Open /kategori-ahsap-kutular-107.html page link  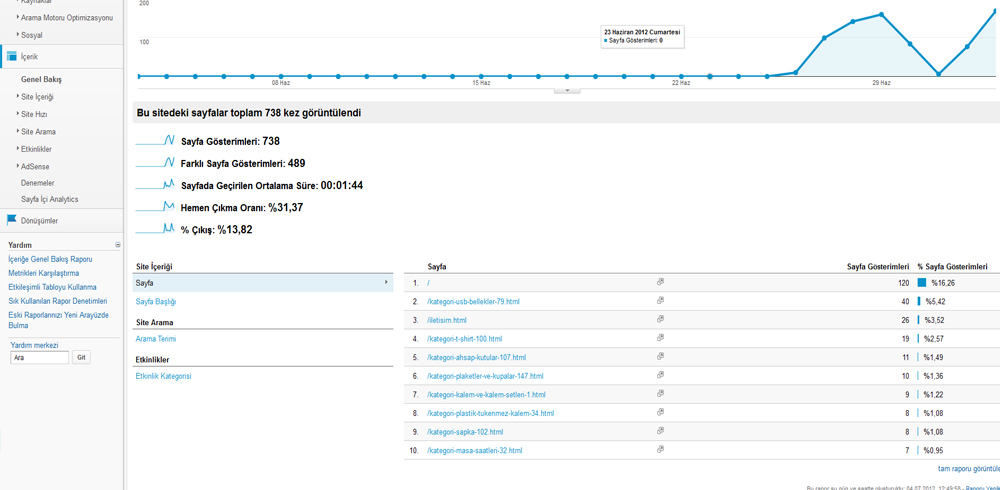[x=476, y=357]
